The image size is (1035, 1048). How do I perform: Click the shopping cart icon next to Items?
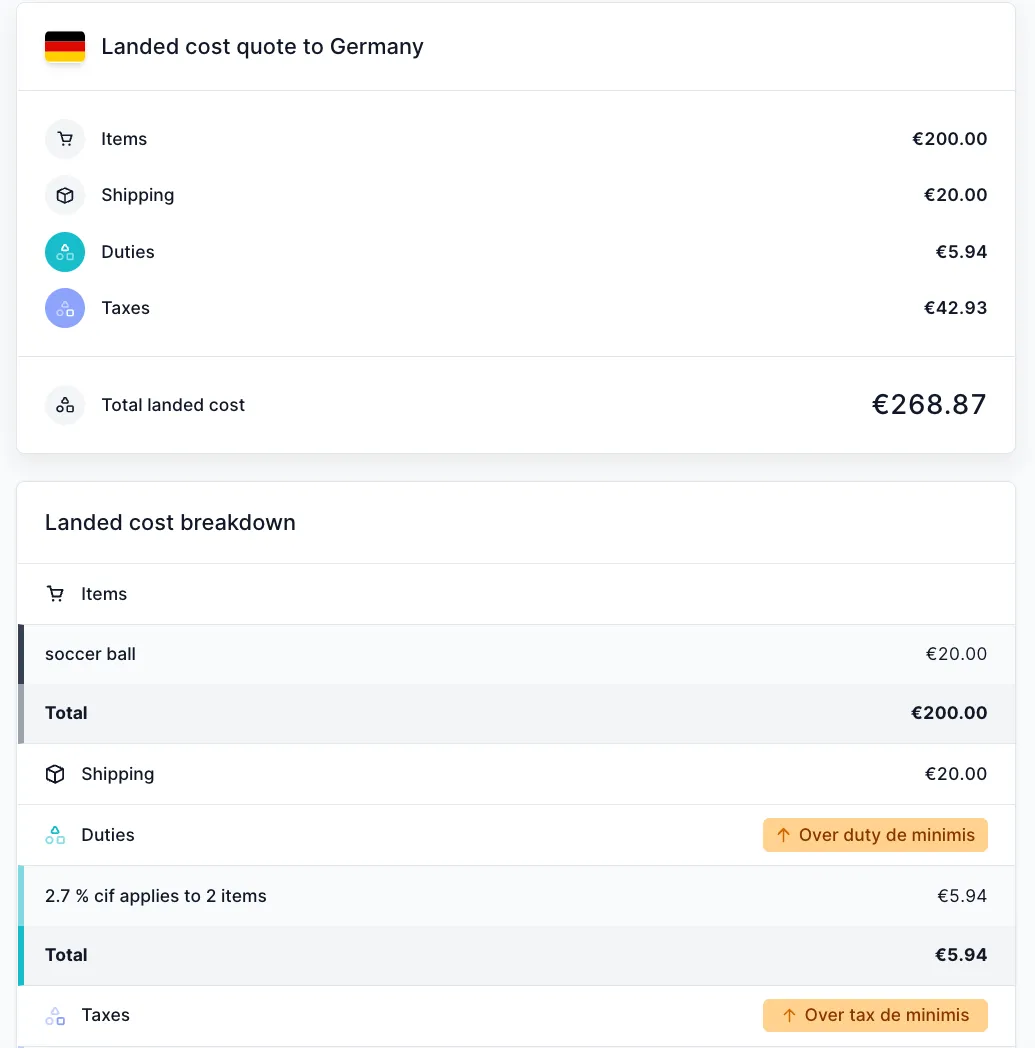click(64, 139)
